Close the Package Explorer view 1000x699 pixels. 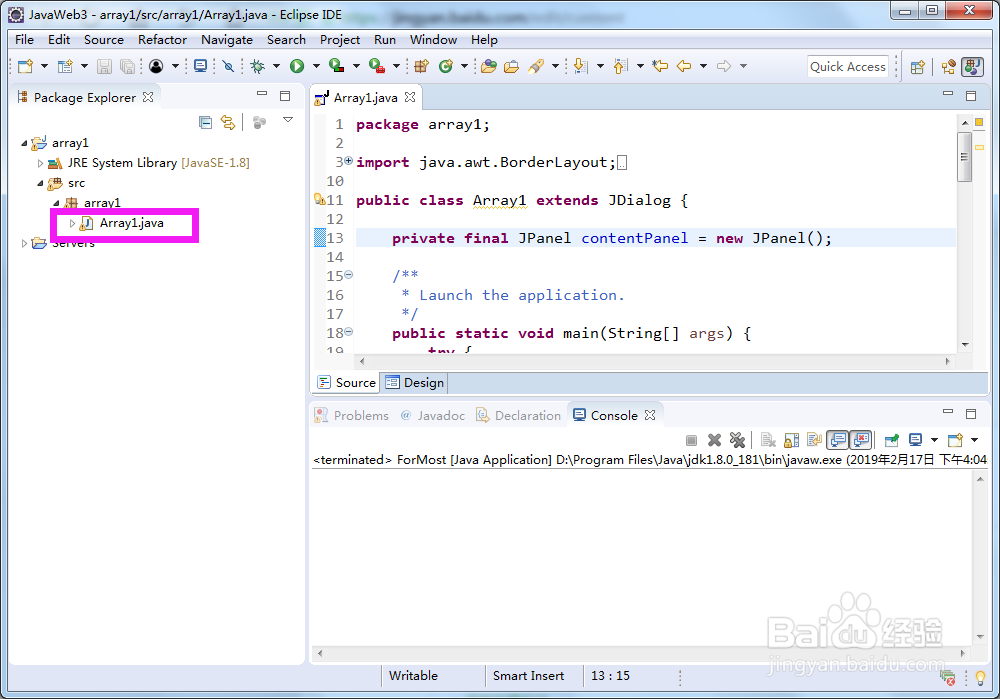148,97
